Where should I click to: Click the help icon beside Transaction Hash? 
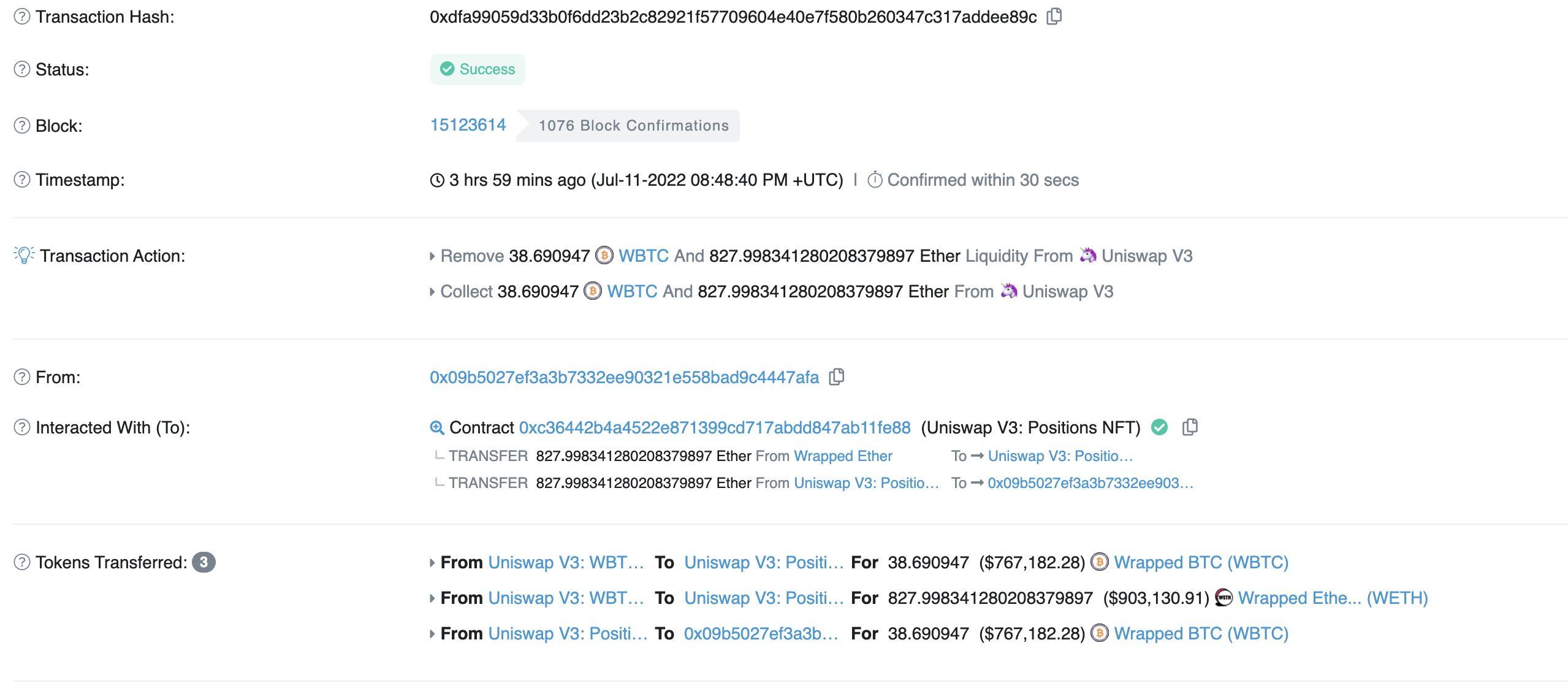pyautogui.click(x=22, y=17)
